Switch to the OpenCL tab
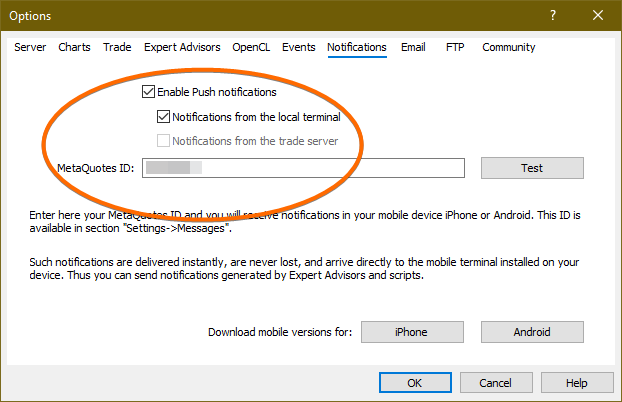 pyautogui.click(x=251, y=47)
